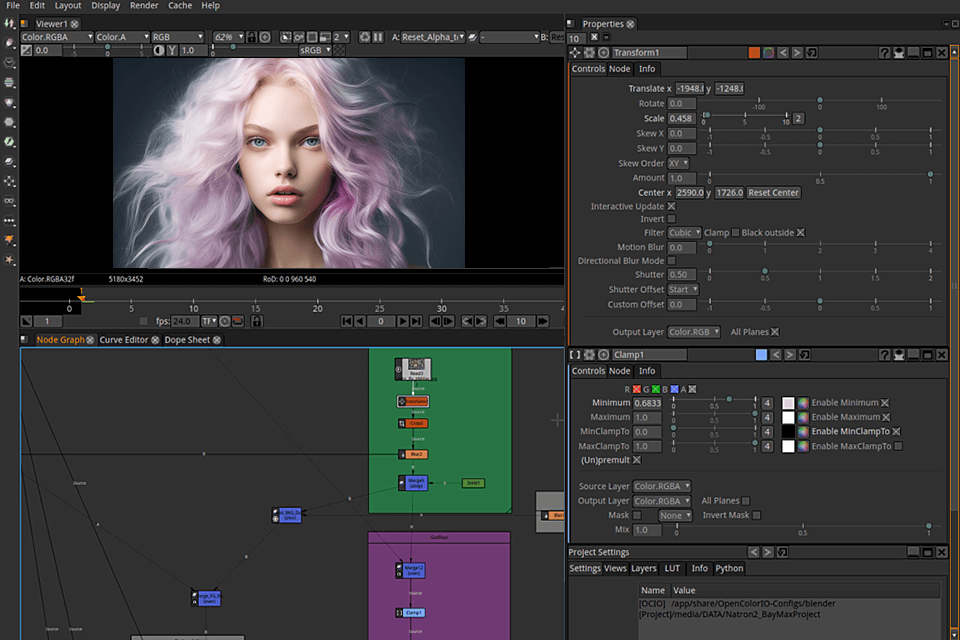The width and height of the screenshot is (960, 640).
Task: Open the Render menu
Action: (x=144, y=6)
